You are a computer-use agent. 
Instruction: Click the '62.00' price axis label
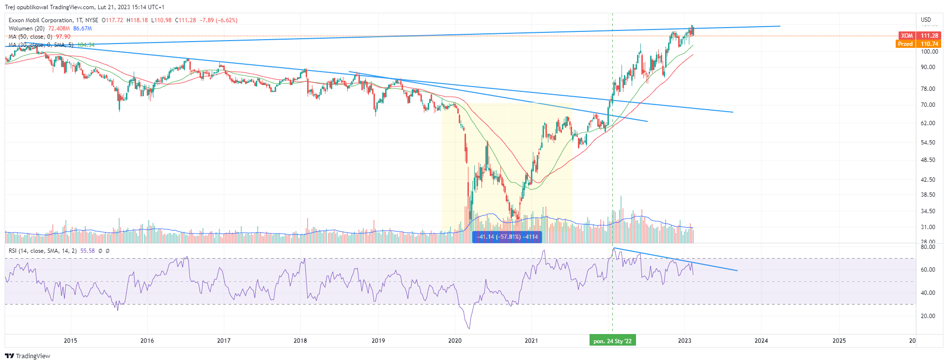[927, 123]
